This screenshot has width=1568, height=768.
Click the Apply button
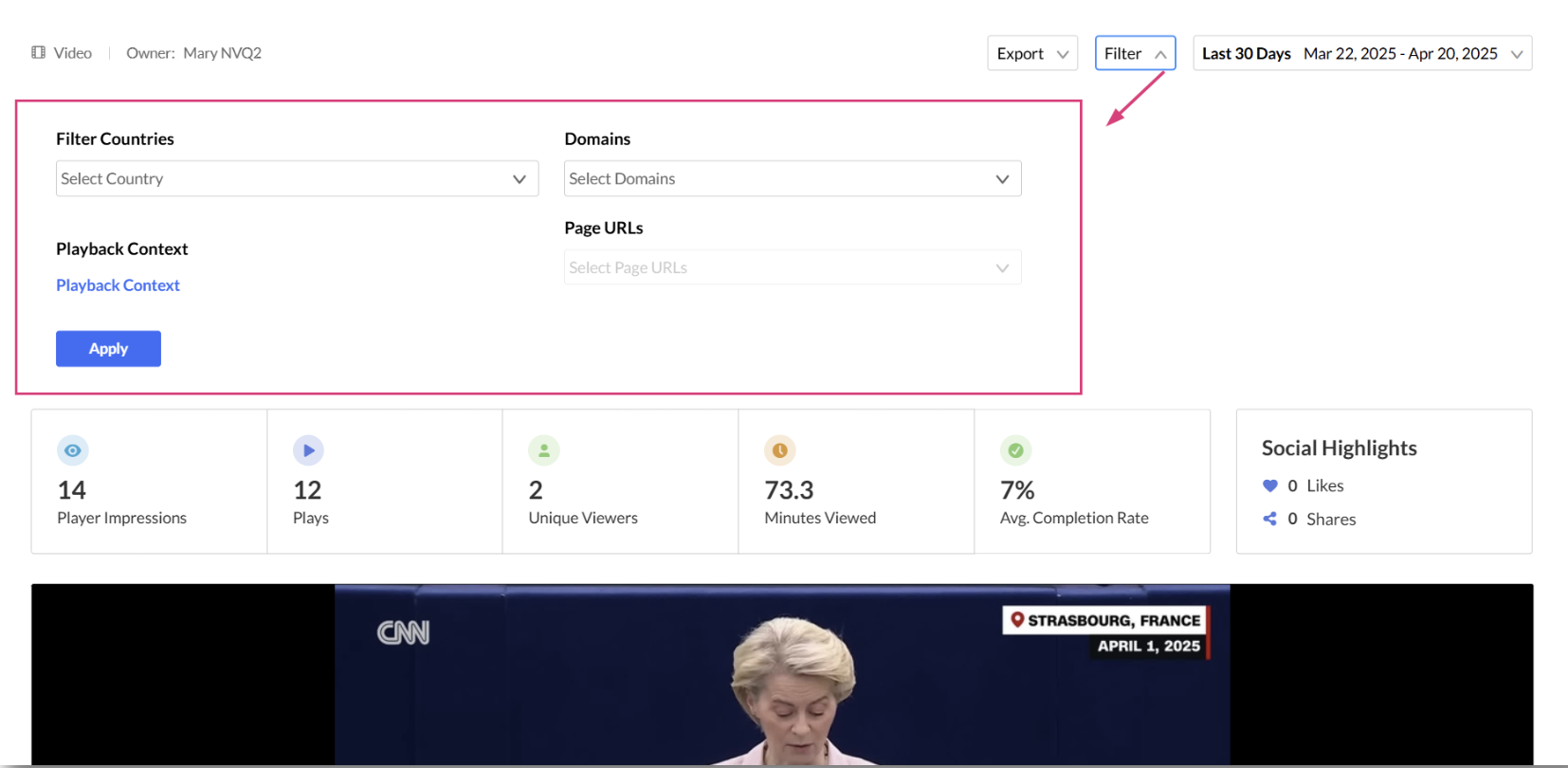coord(108,349)
